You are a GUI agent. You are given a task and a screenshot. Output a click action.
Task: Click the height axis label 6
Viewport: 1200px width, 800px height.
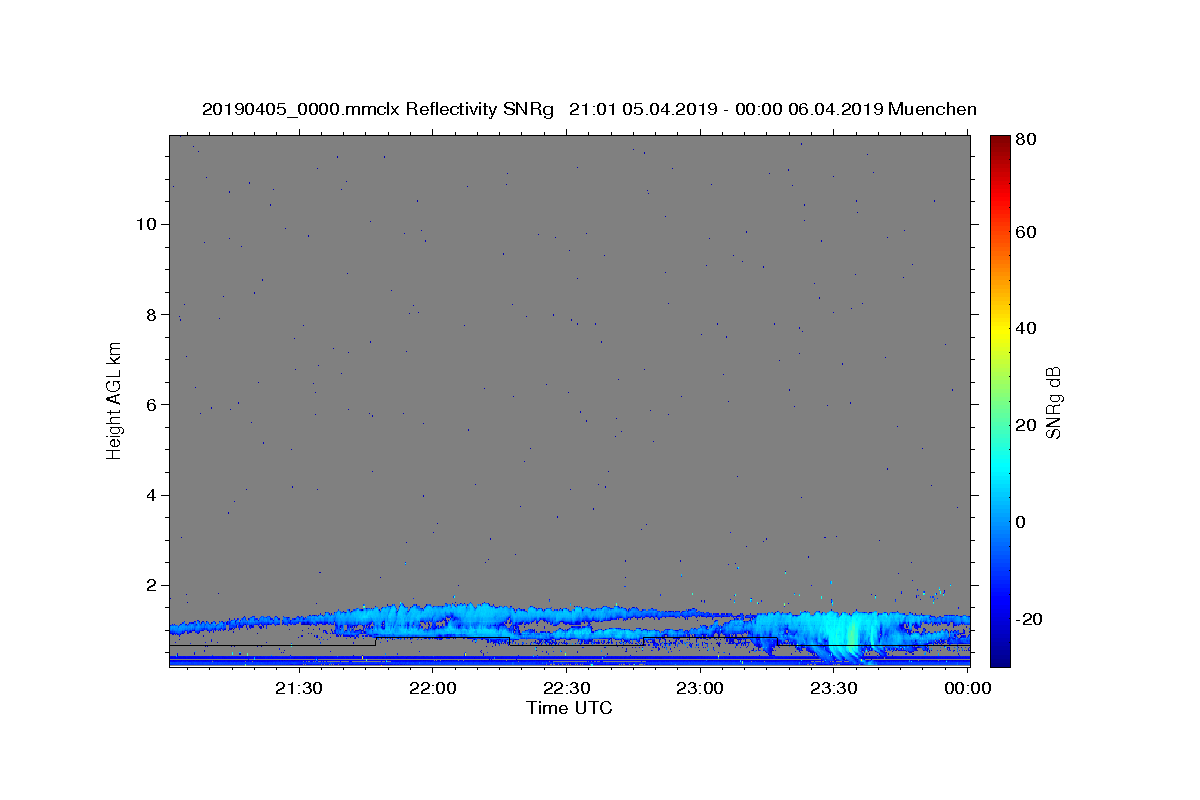[x=150, y=405]
